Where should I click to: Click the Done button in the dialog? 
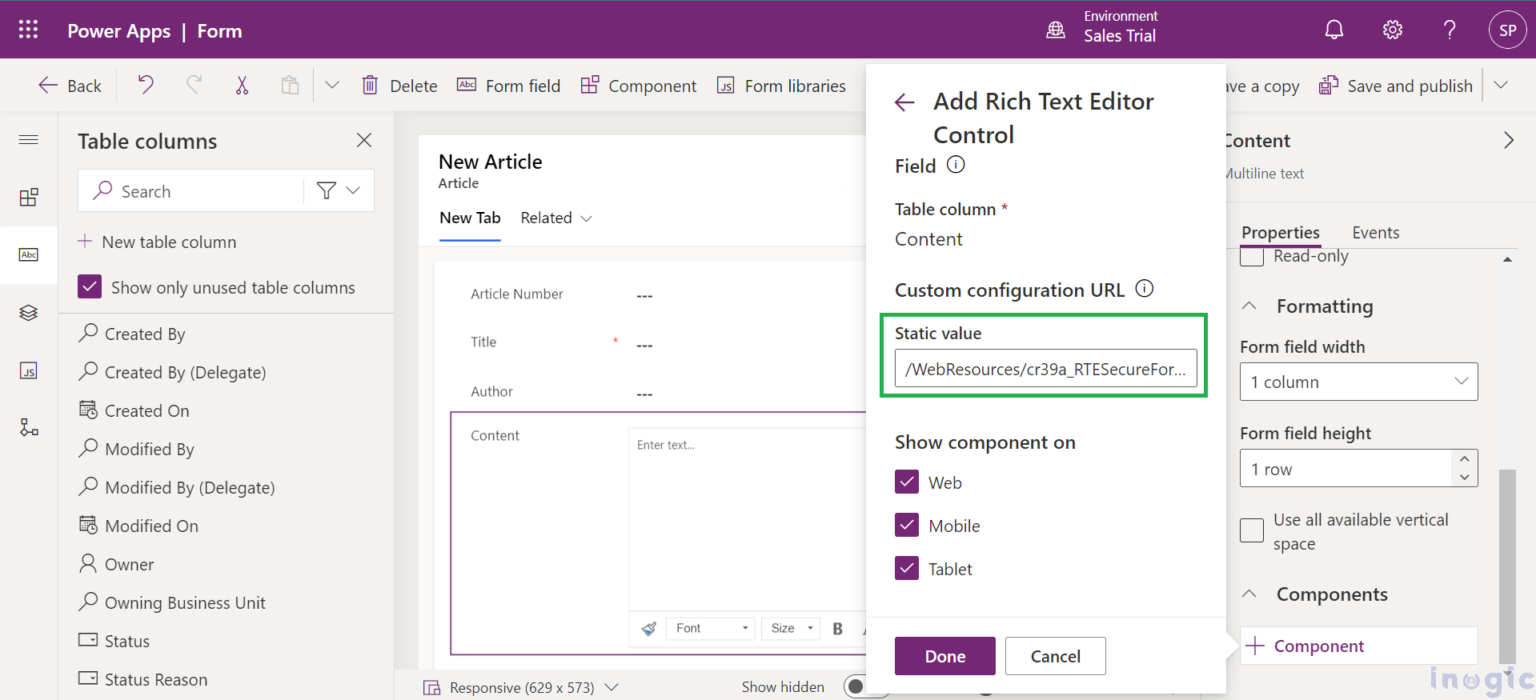coord(944,655)
